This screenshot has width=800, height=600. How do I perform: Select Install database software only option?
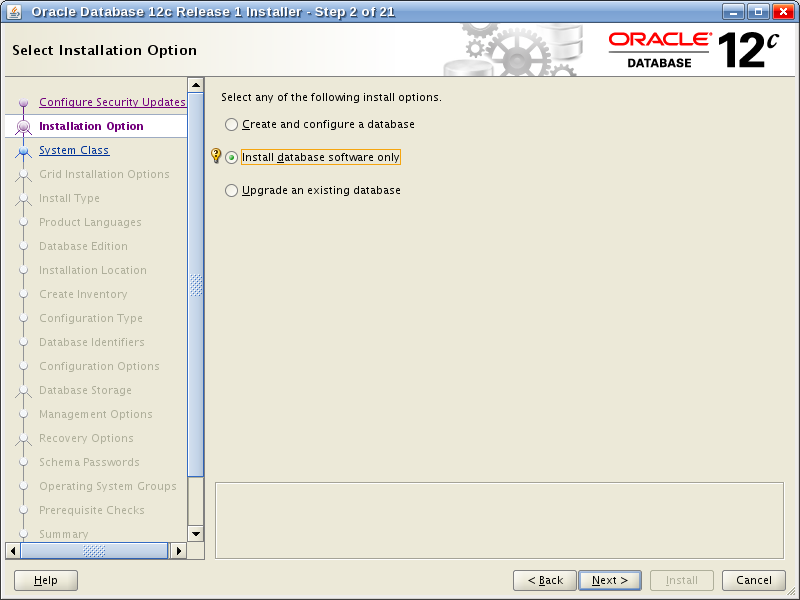tap(232, 158)
